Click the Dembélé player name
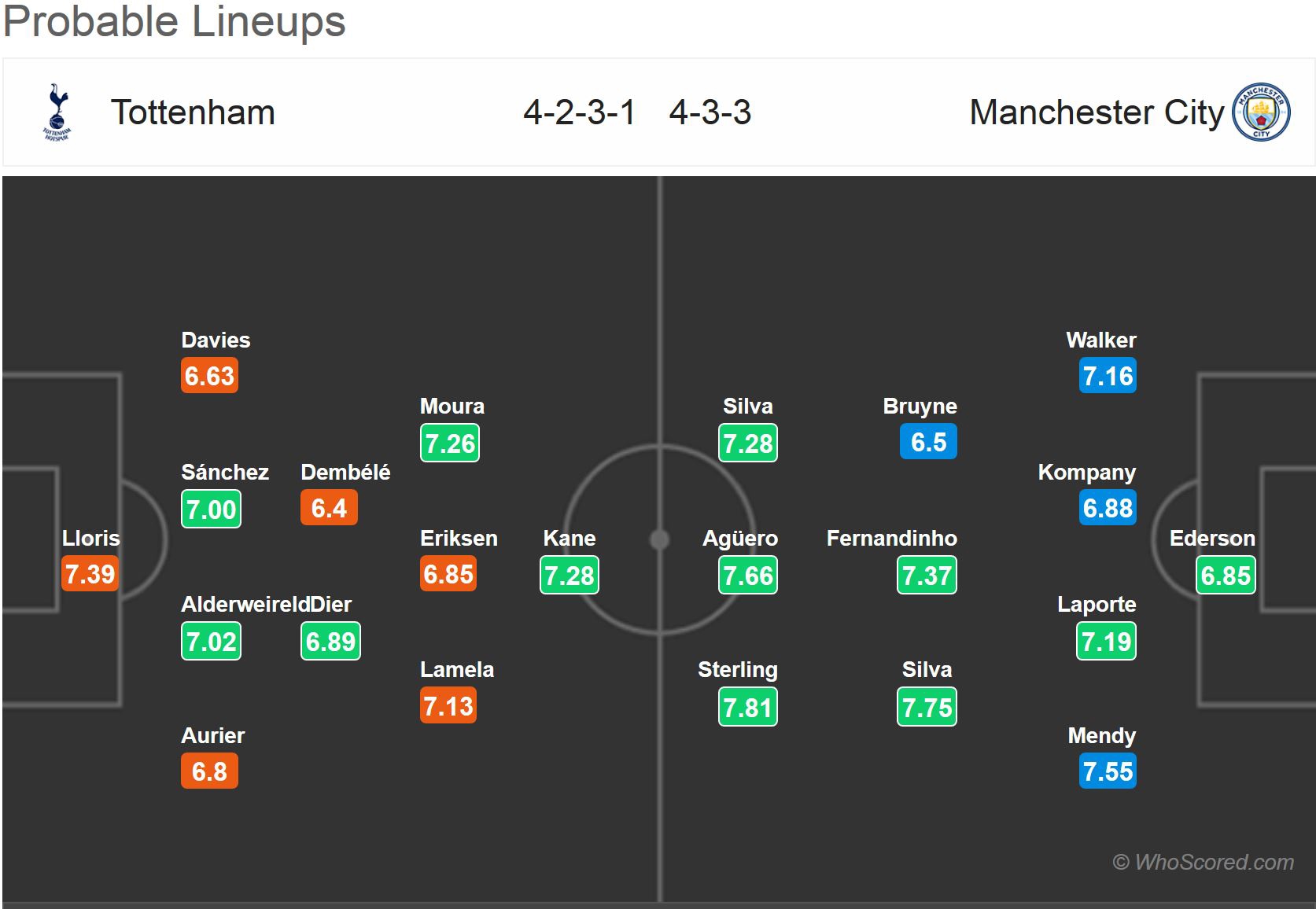 click(x=345, y=473)
